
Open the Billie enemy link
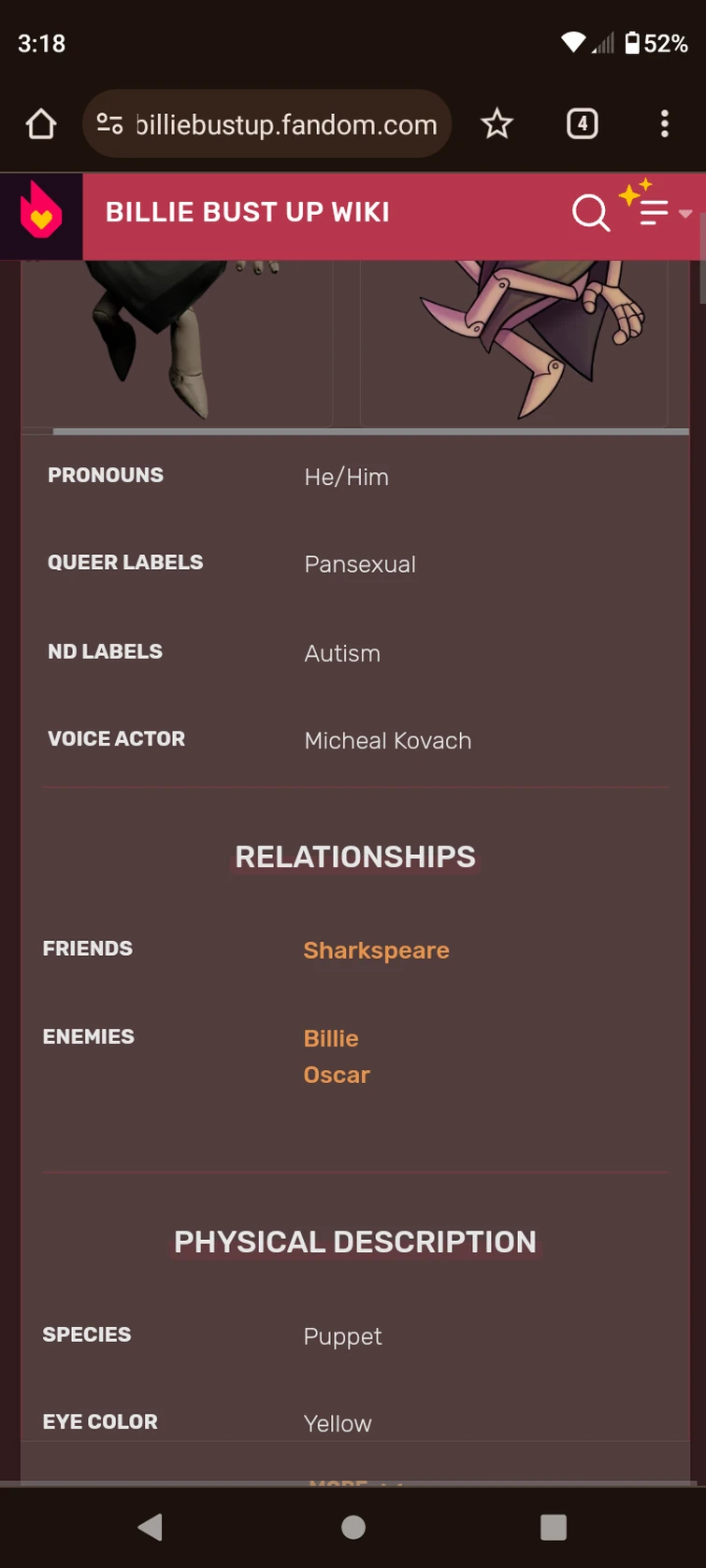click(x=330, y=1037)
